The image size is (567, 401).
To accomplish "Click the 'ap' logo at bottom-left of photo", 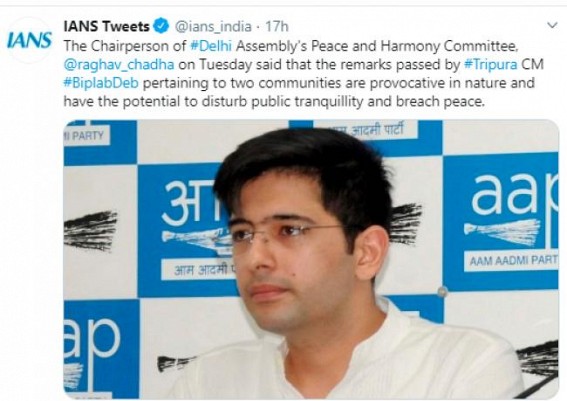I will pos(92,338).
